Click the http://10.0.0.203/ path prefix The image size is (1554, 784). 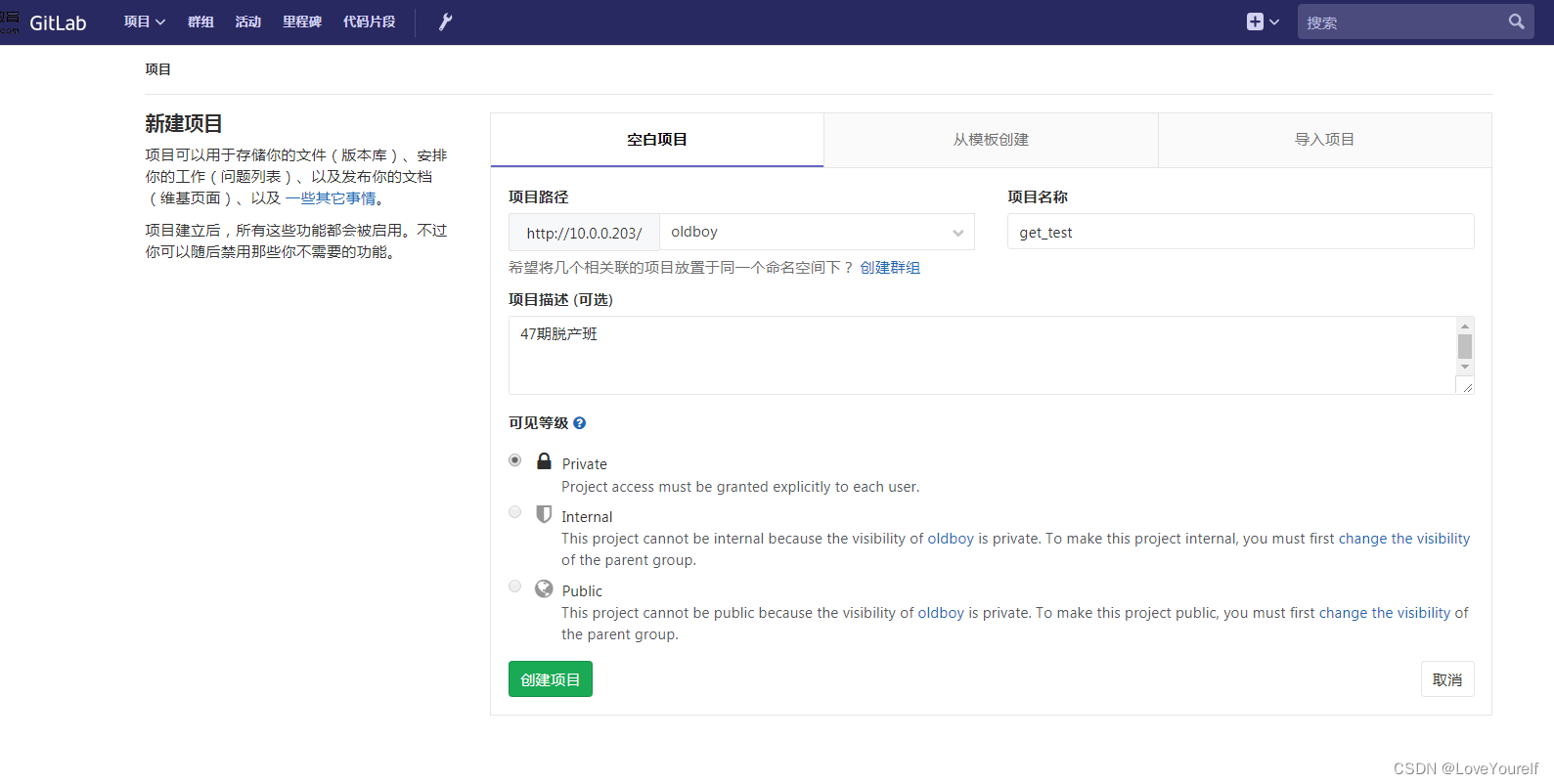[584, 233]
